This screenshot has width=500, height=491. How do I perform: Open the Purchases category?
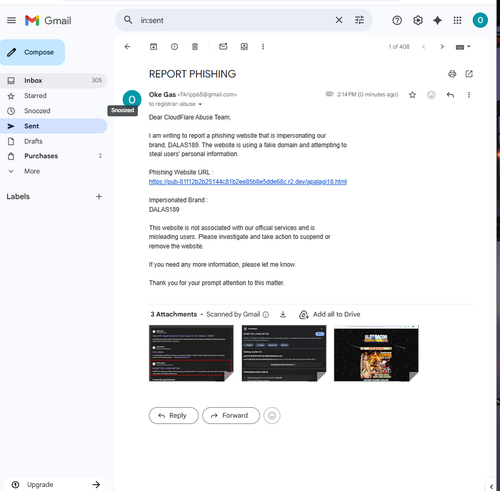(53, 156)
